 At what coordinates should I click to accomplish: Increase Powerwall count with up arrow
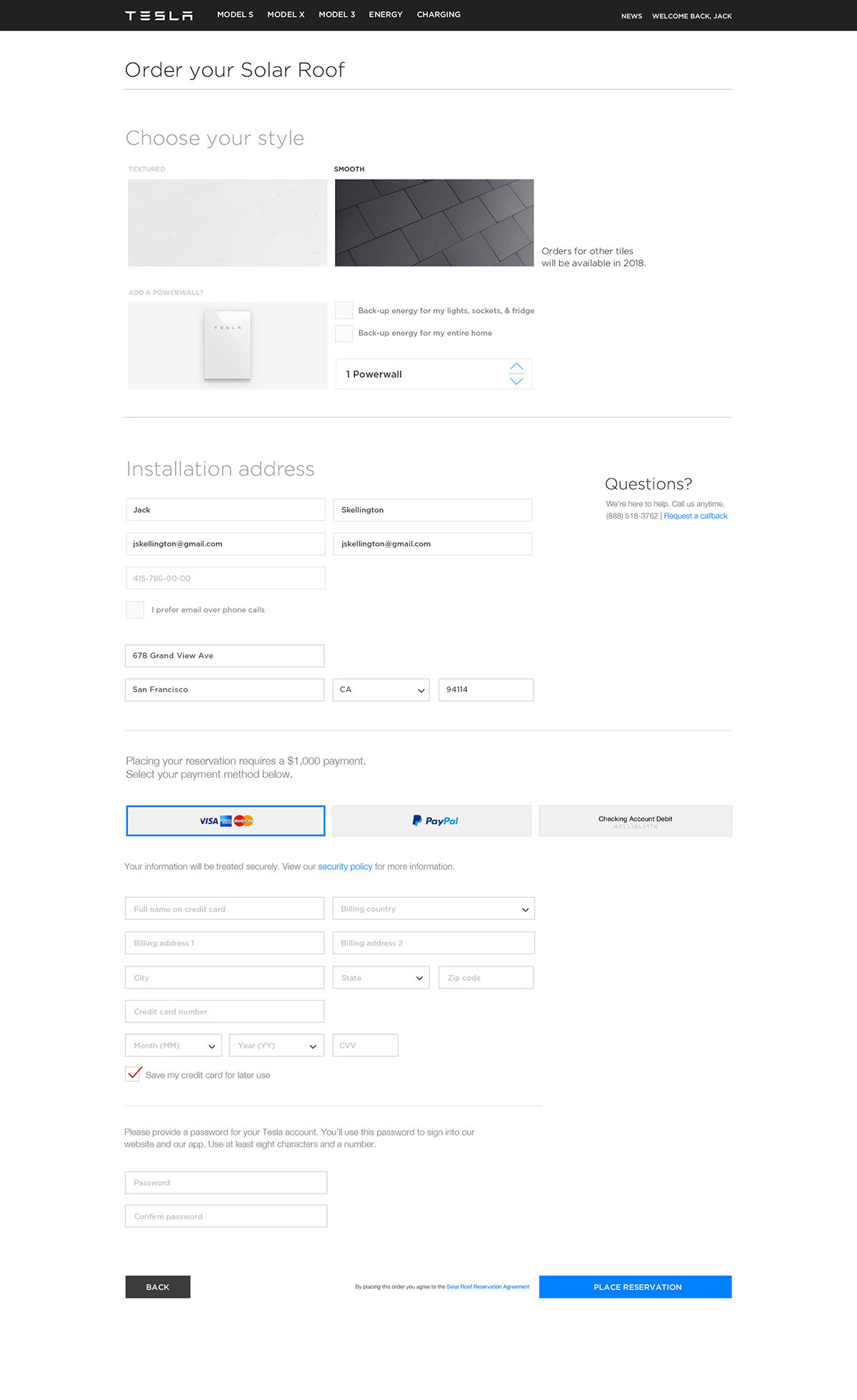pyautogui.click(x=516, y=366)
